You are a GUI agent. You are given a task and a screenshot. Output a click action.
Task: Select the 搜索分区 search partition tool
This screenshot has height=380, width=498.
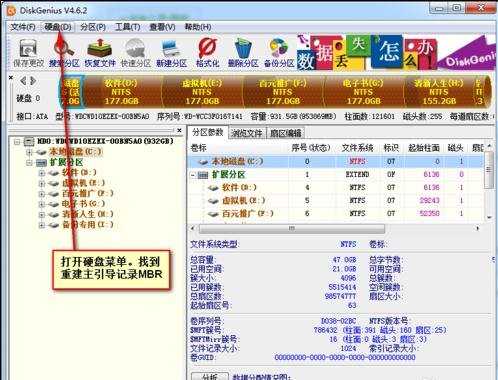[64, 53]
